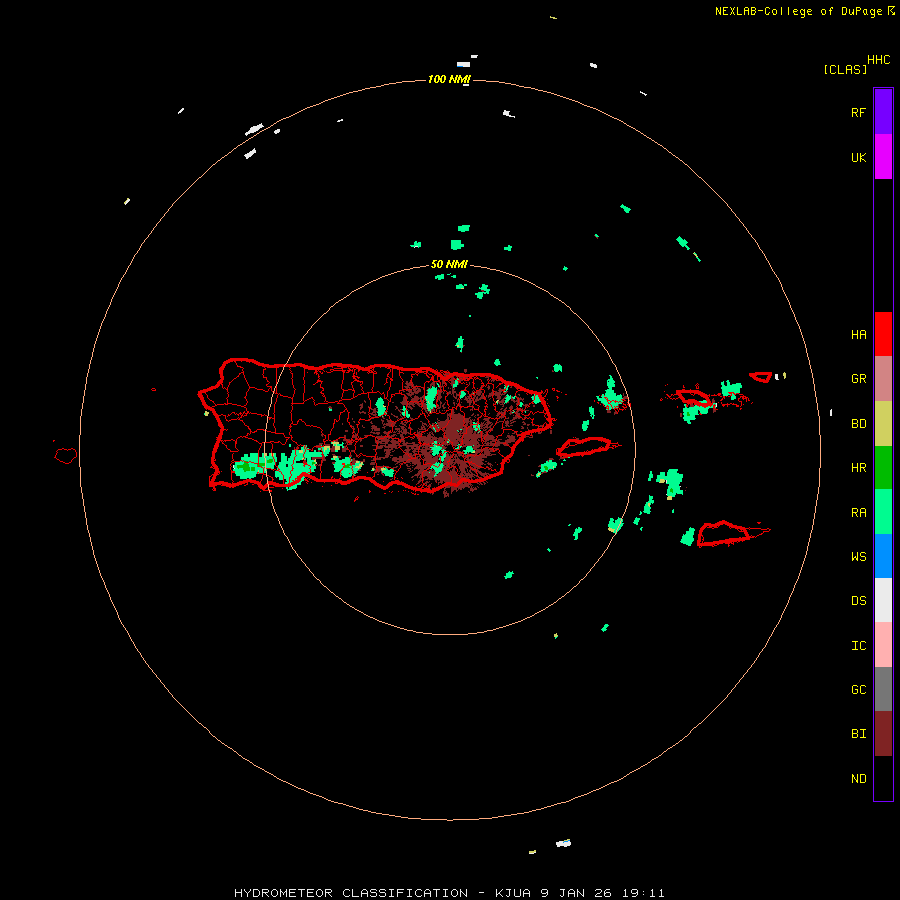Click the Vieques island outline

[x=584, y=447]
